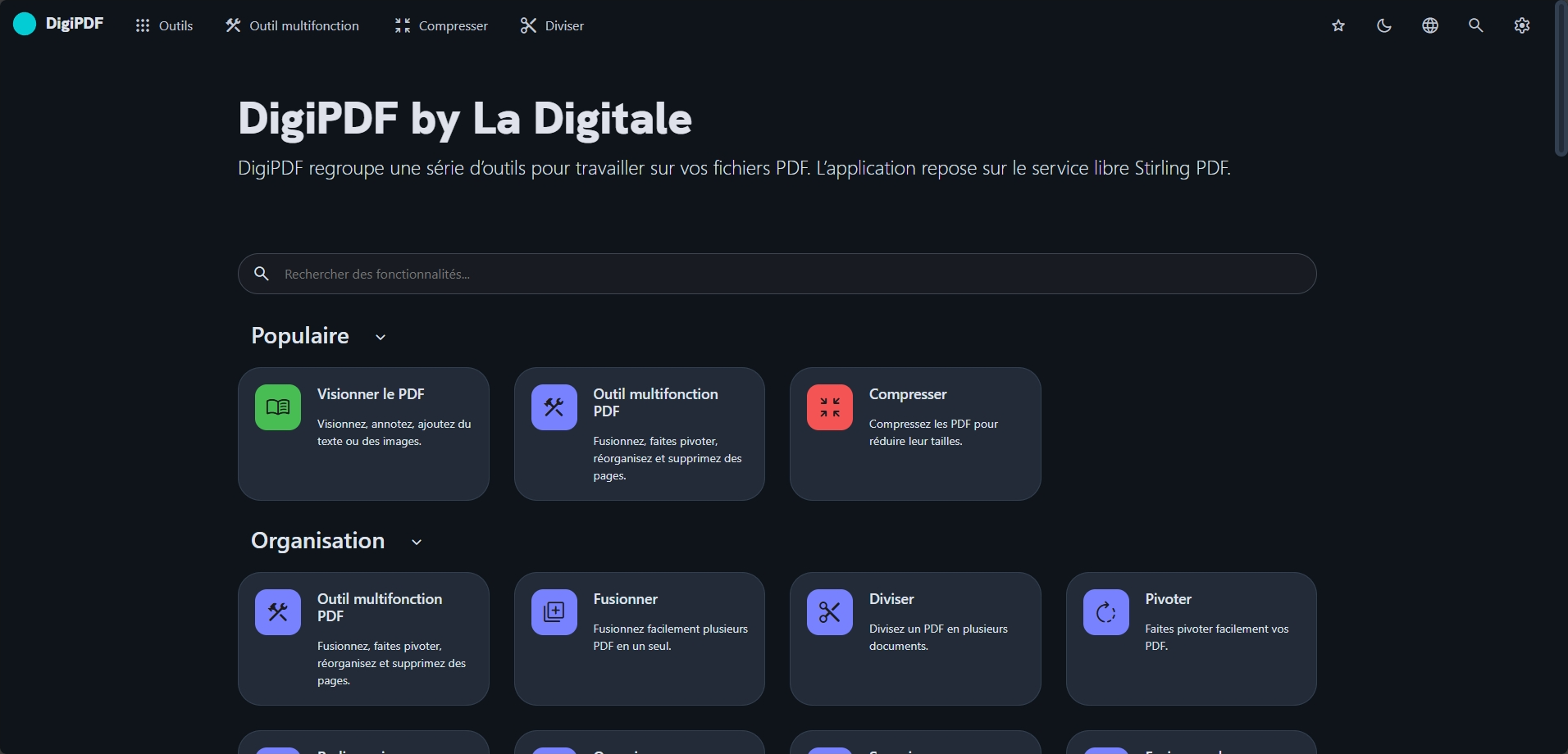Open Outil multifonction PDF card under Populaire

pyautogui.click(x=639, y=434)
